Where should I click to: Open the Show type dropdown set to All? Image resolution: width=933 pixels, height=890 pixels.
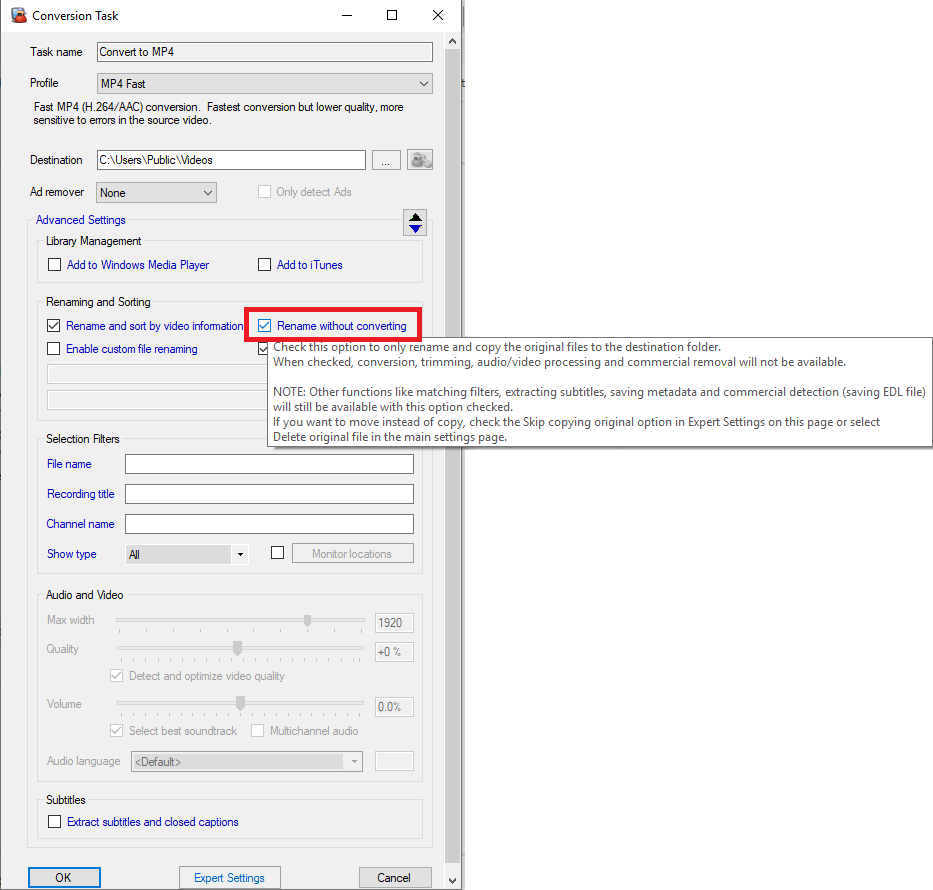tap(187, 554)
